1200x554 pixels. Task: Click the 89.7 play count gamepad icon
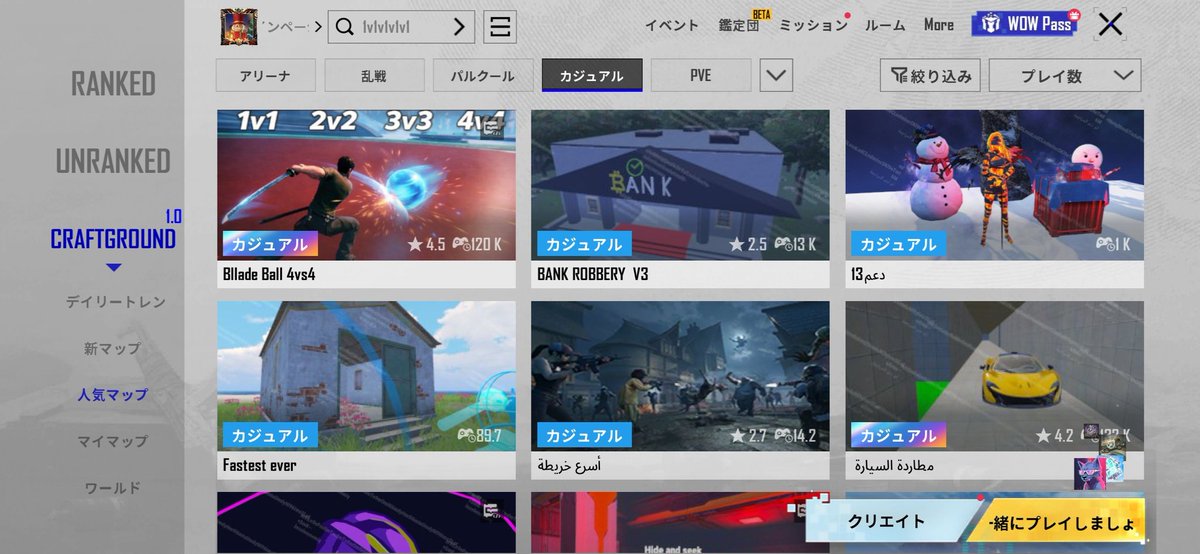[467, 436]
